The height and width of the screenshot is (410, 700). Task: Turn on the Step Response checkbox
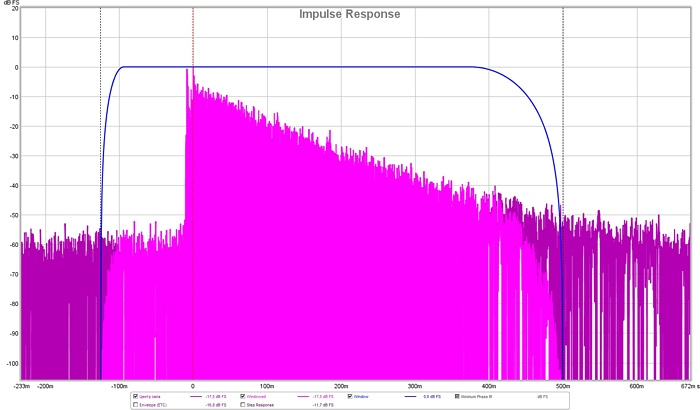[x=242, y=405]
